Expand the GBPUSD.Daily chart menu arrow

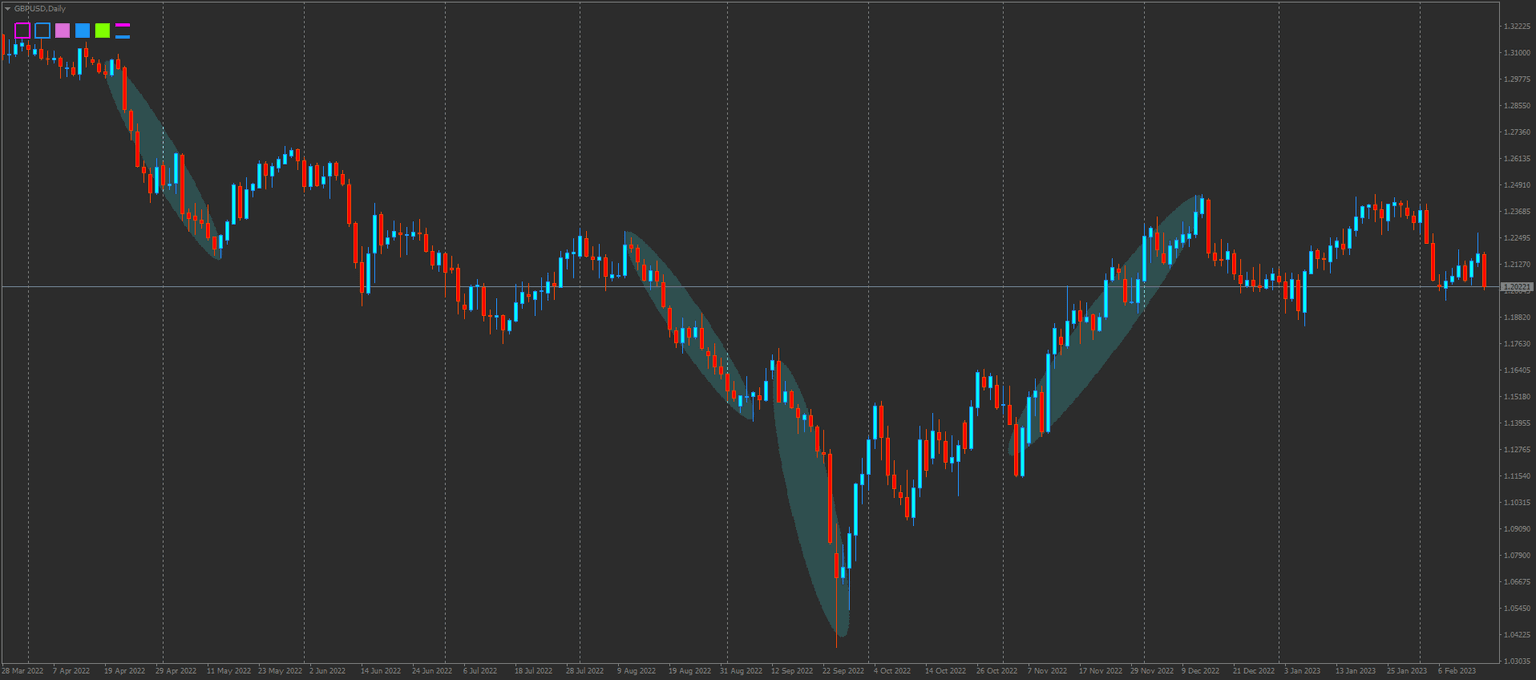point(7,8)
